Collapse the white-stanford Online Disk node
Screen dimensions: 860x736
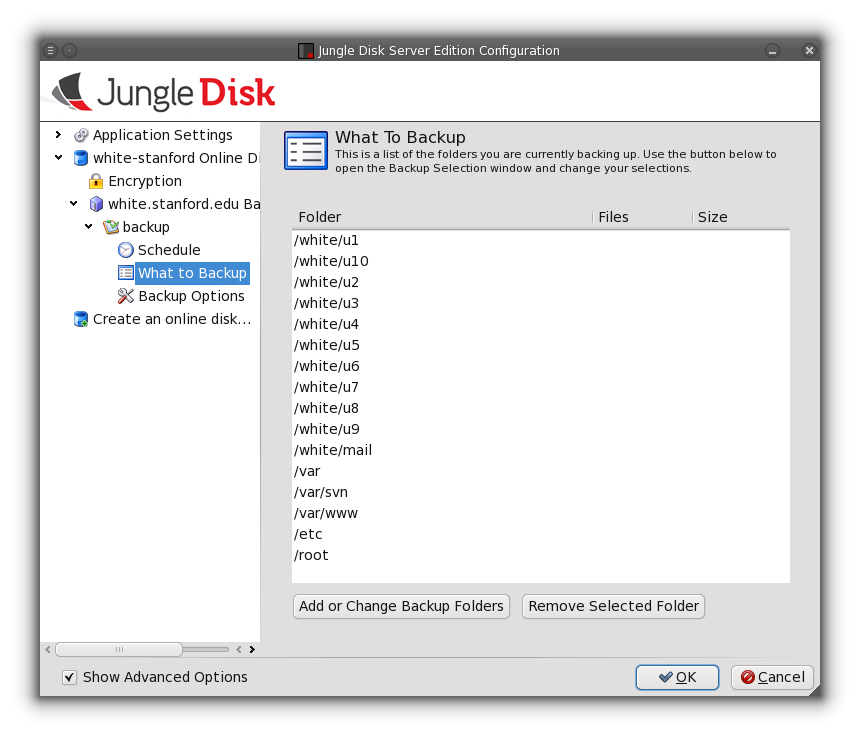point(58,158)
